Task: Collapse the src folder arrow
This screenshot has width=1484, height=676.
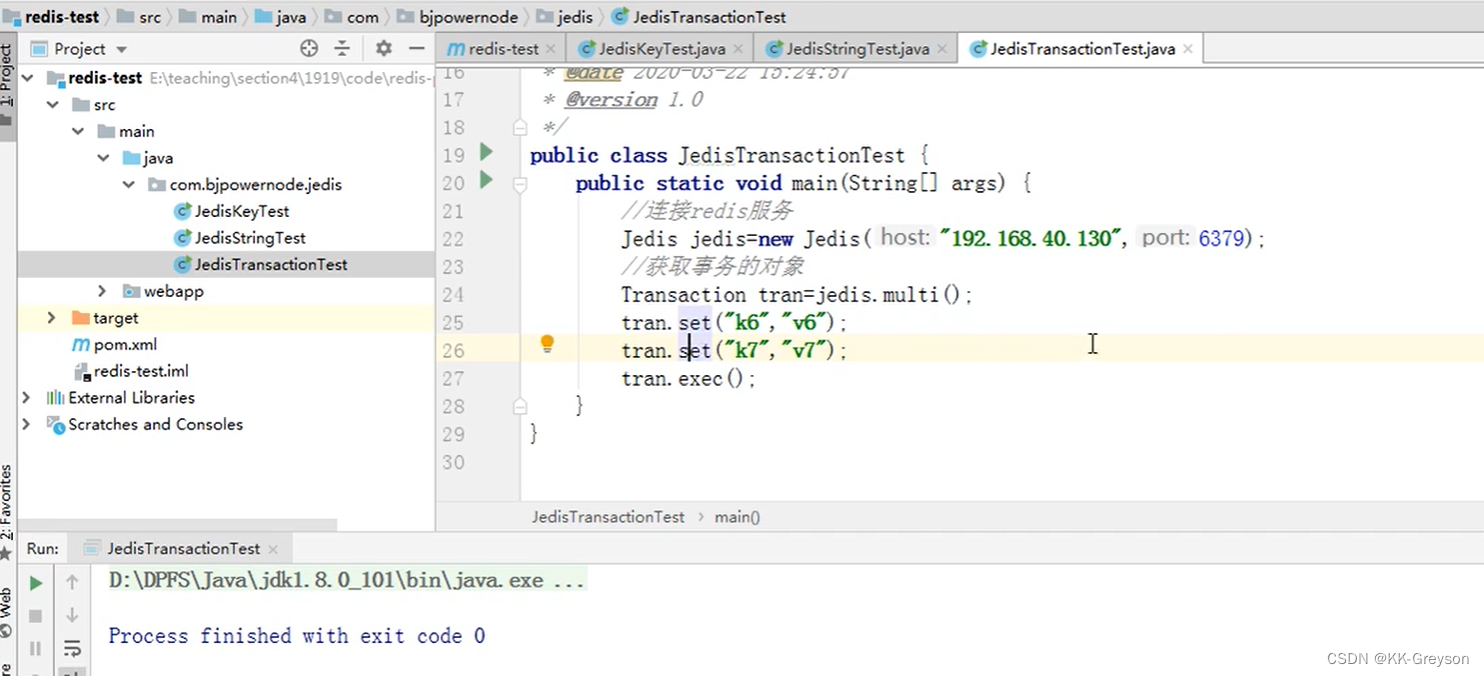Action: click(x=52, y=104)
